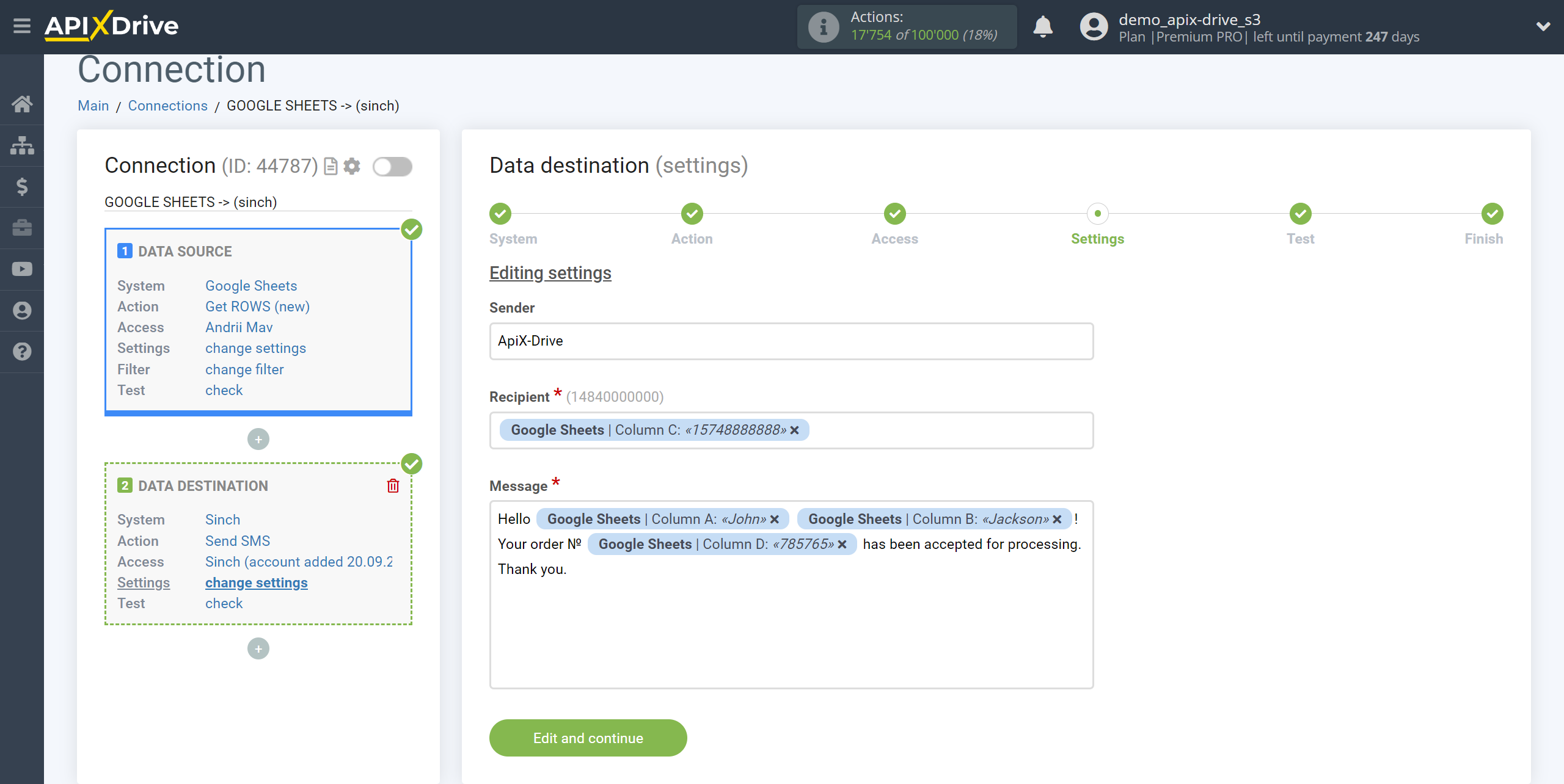Screen dimensions: 1564x784
Task: Click the Data Destination green checkmark badge
Action: 412,464
